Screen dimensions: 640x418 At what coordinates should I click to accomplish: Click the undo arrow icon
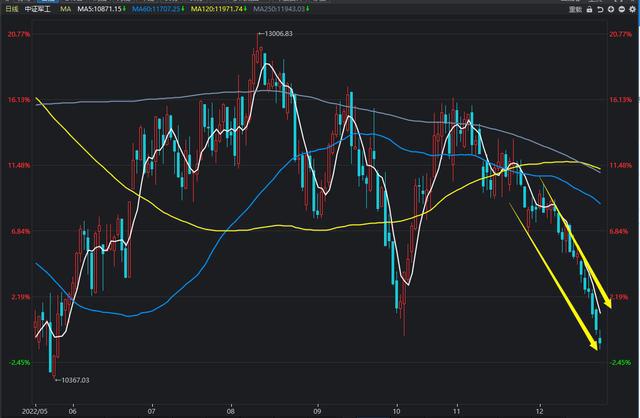pos(600,9)
